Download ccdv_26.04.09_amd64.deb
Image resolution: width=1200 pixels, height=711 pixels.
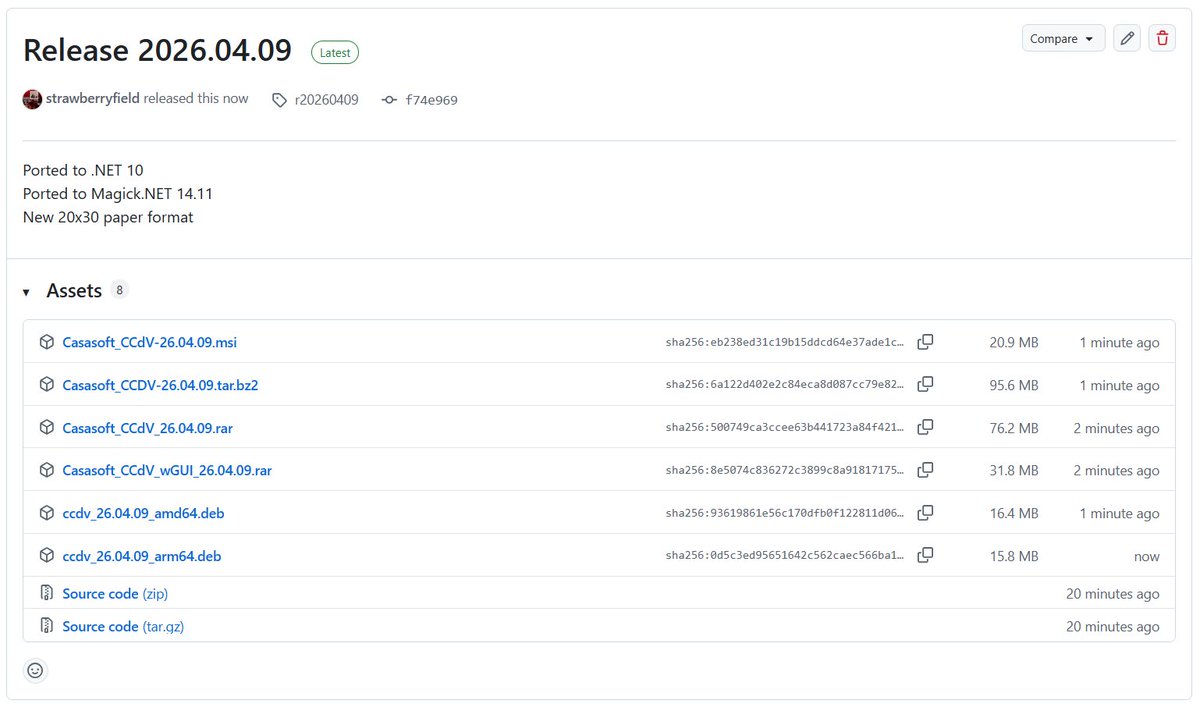click(x=143, y=513)
